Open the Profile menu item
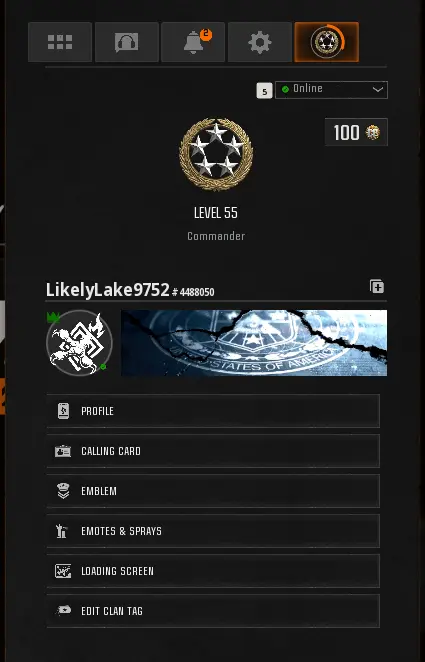Screen dimensions: 425x662 [213, 411]
